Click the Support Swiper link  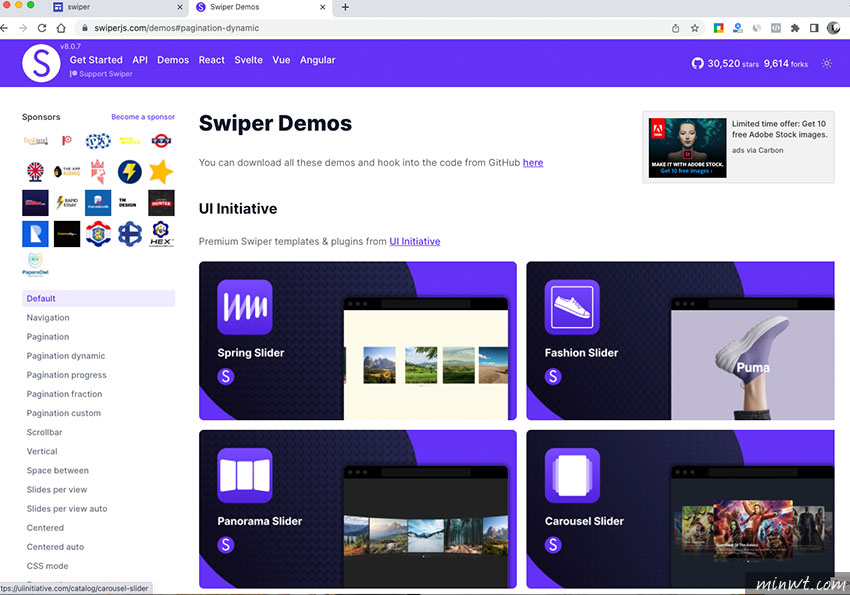coord(101,74)
